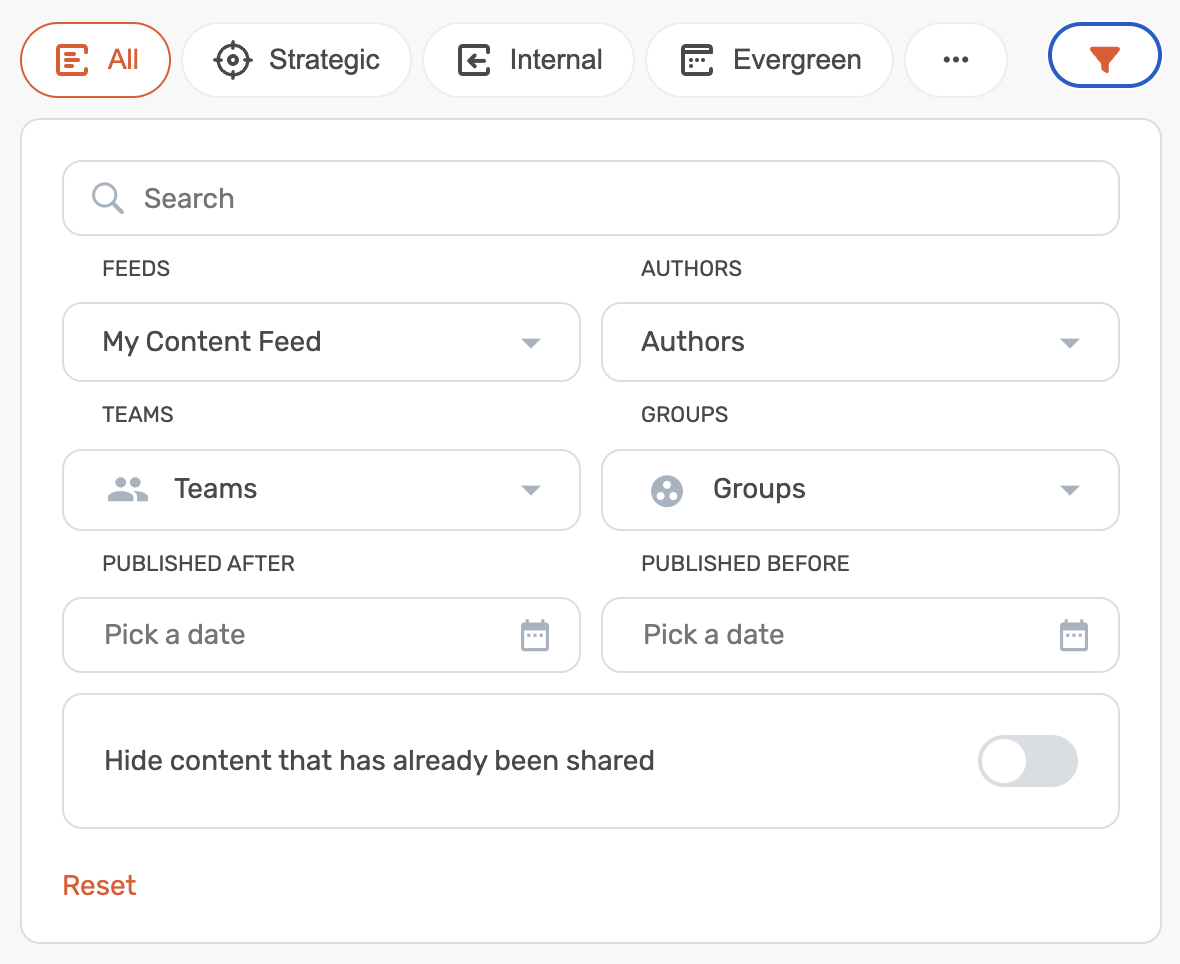1180x964 pixels.
Task: Click into the Search text field
Action: 600,198
